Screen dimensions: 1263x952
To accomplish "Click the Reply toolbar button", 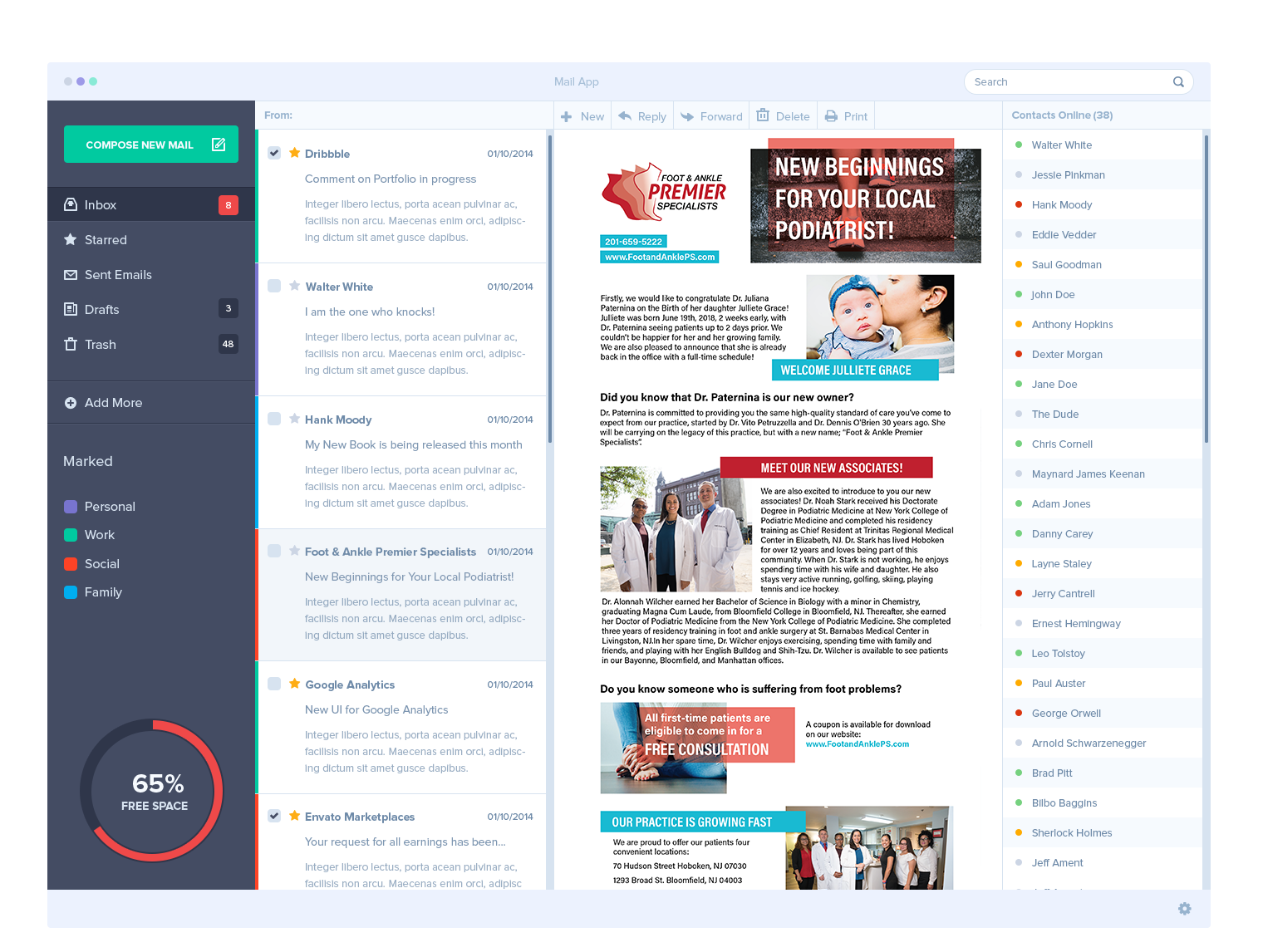I will [642, 116].
